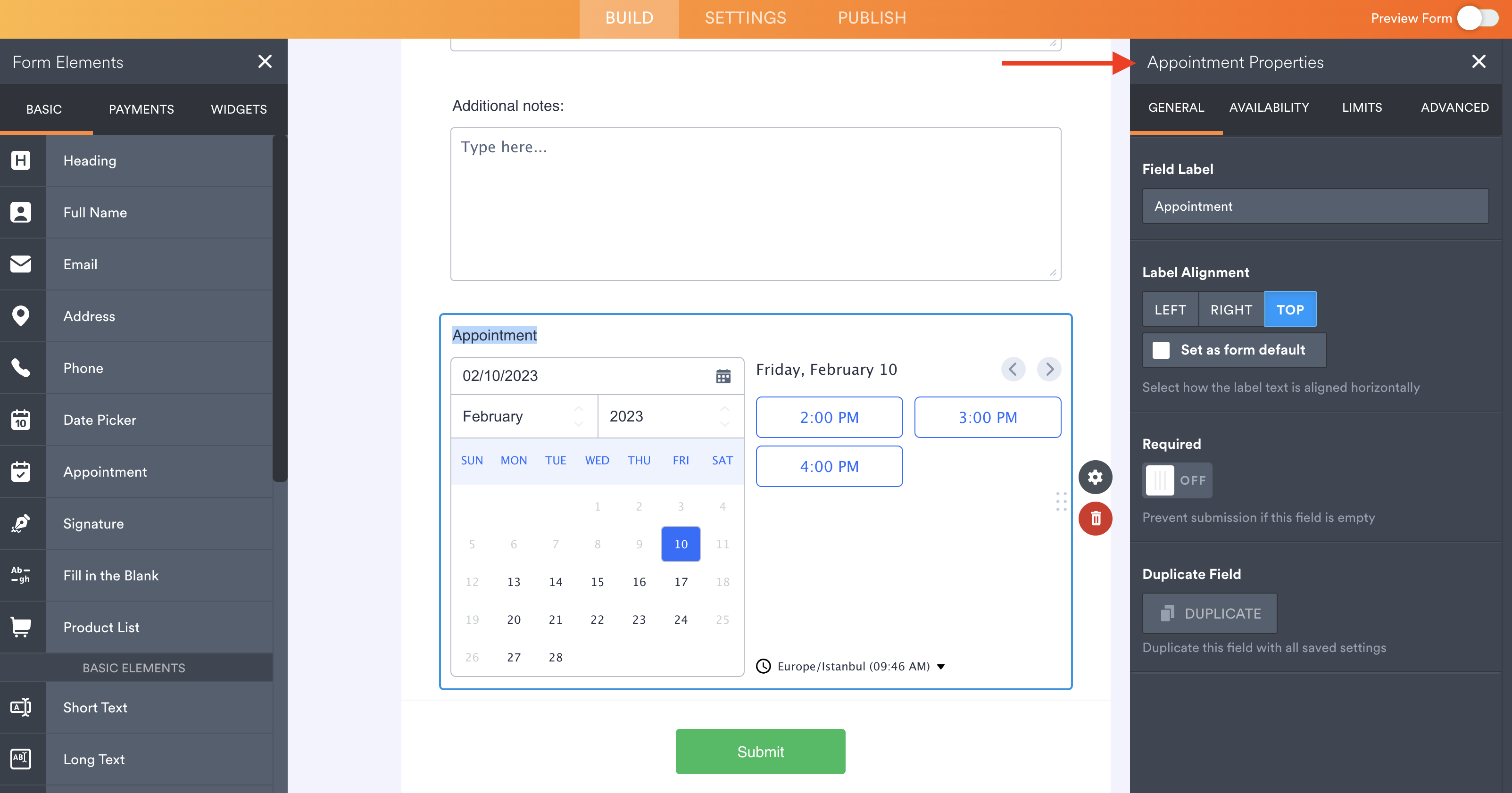Viewport: 1512px width, 793px height.
Task: Select the Signature element icon
Action: [21, 523]
